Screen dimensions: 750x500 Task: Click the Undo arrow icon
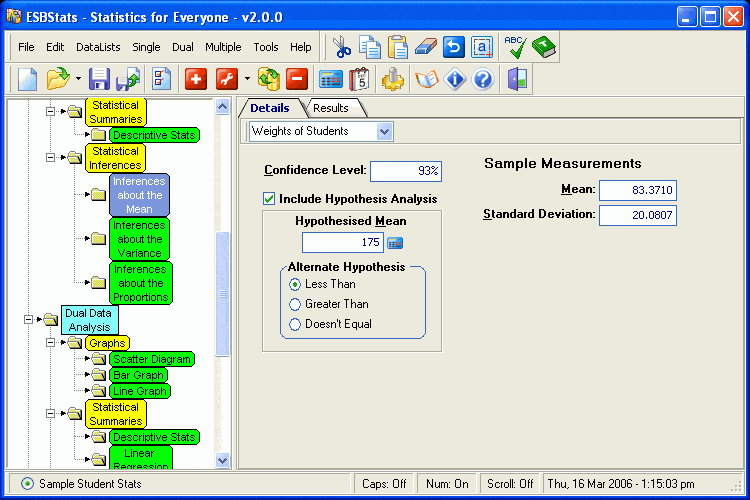(454, 47)
